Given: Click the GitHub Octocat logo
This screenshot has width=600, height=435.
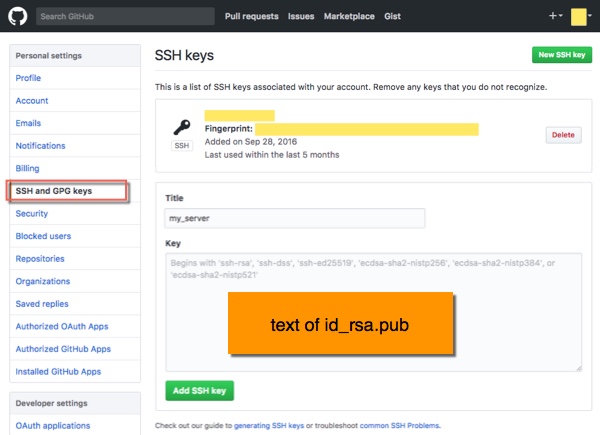Looking at the screenshot, I should [x=18, y=16].
